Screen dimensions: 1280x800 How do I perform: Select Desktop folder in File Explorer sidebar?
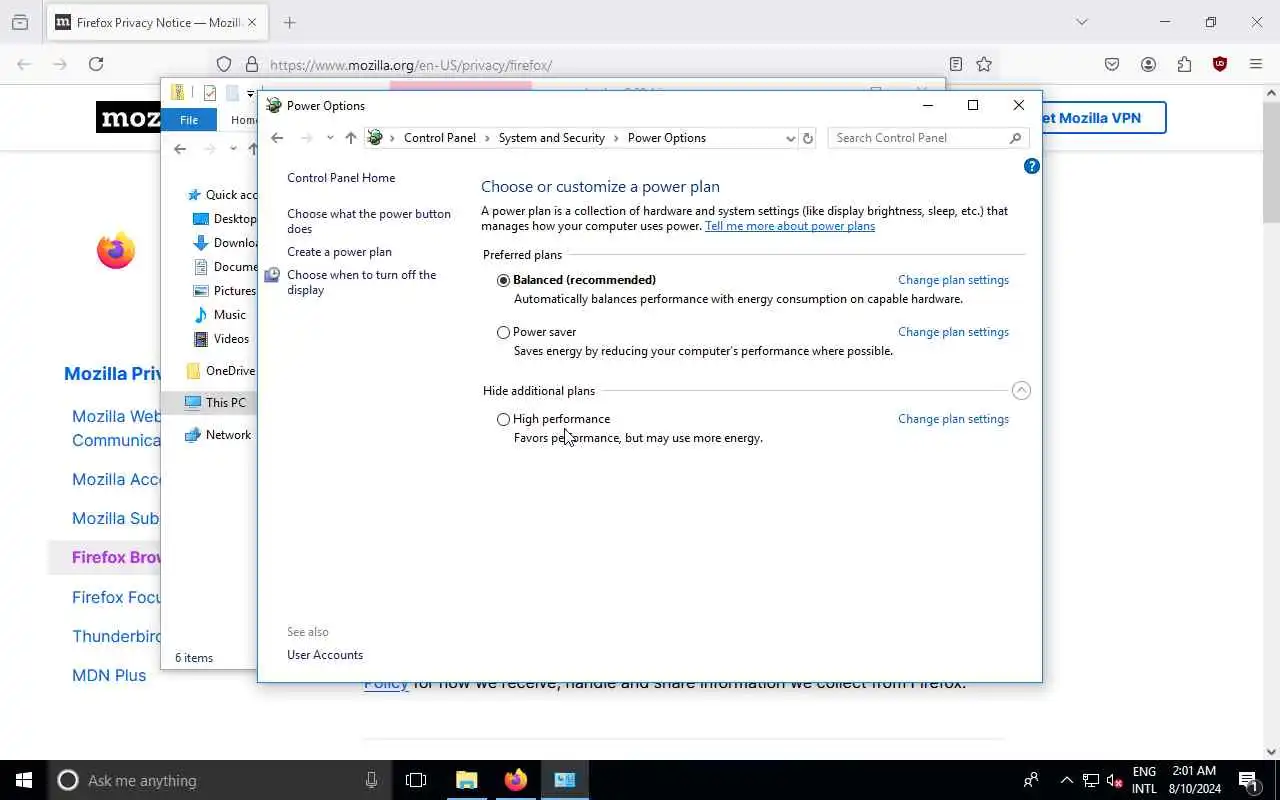tap(224, 219)
